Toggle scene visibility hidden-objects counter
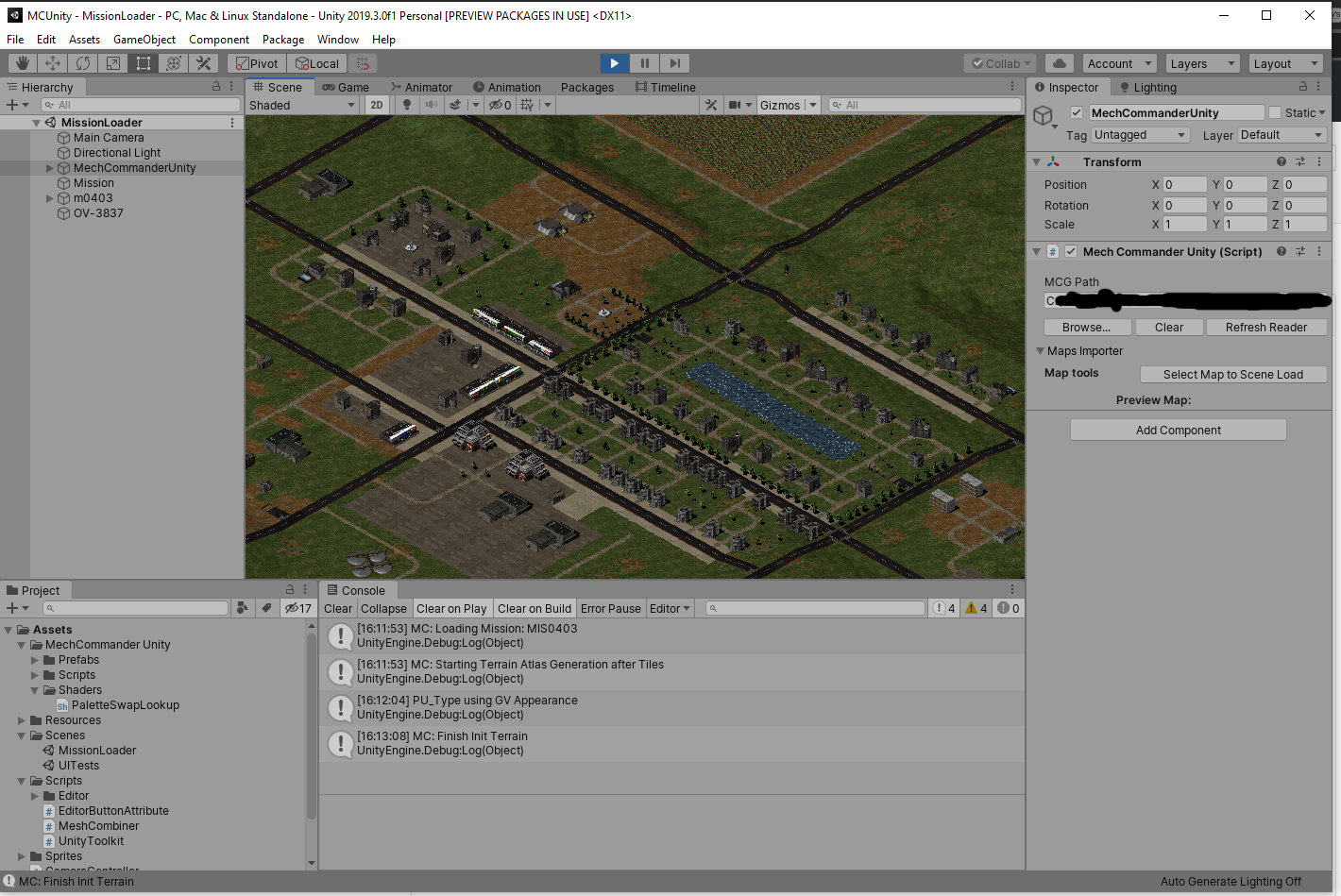 [501, 105]
